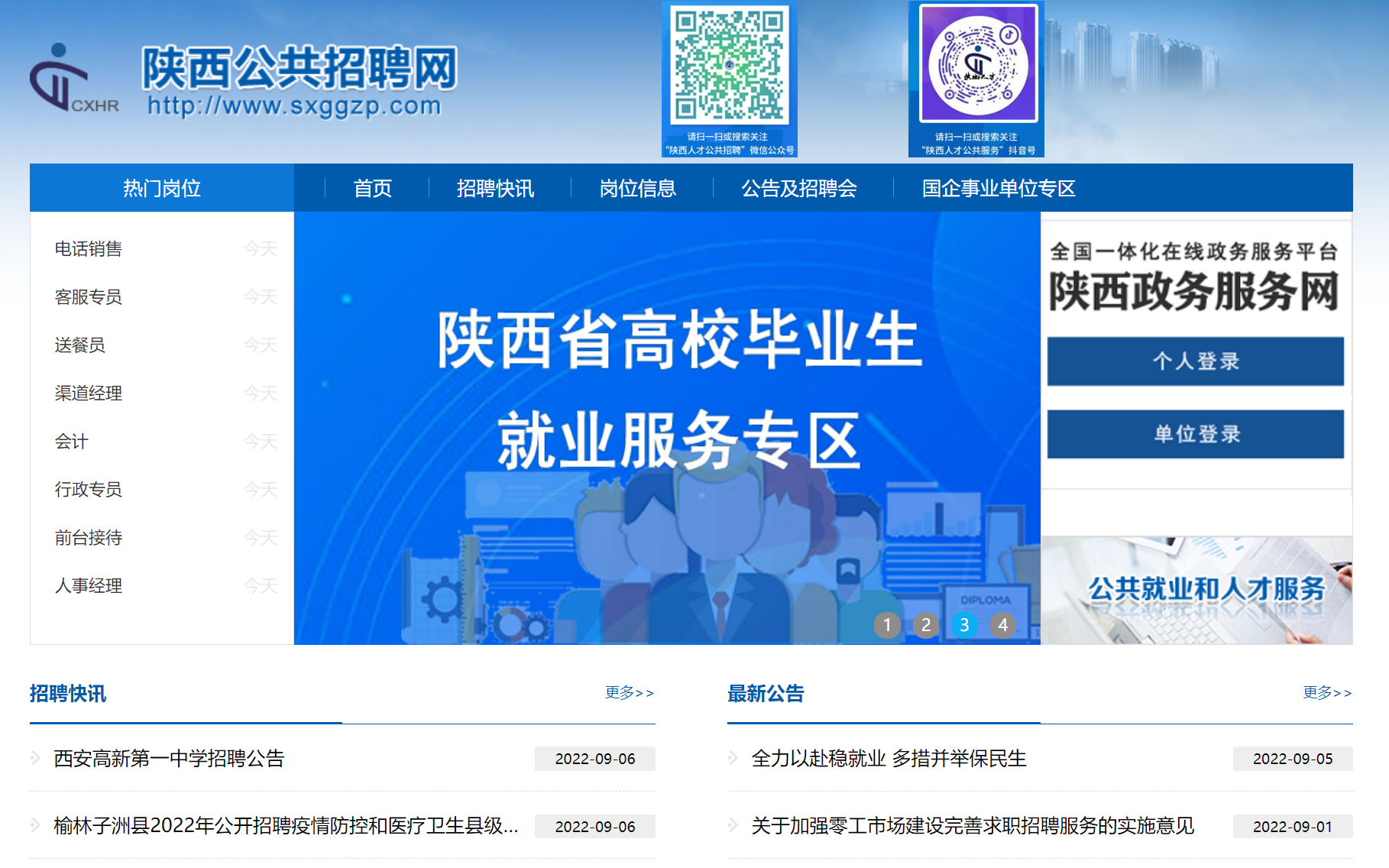Select the 行政专员 job listing
Screen dimensions: 1389x868
pos(89,490)
